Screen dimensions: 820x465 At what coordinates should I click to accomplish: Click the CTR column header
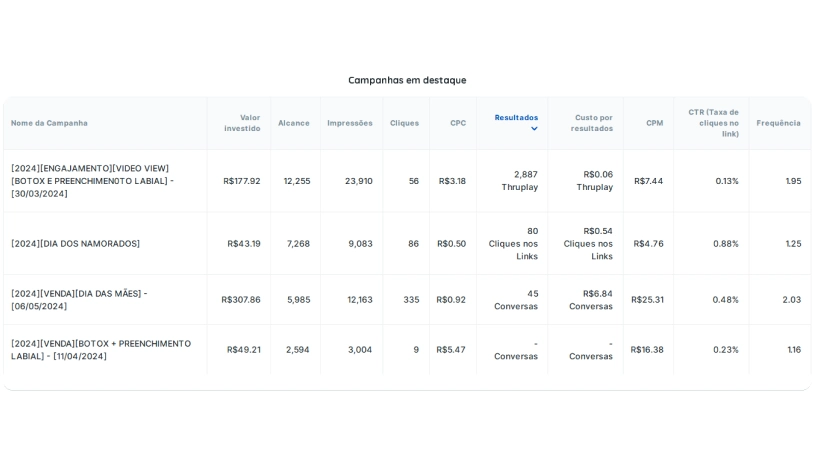714,123
